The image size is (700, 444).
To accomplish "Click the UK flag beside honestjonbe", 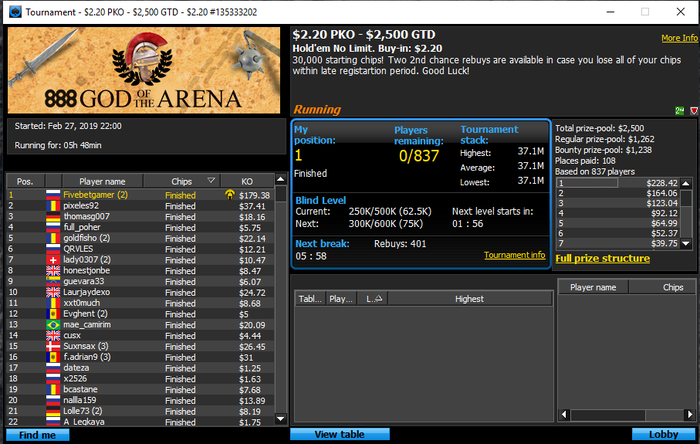I will [x=53, y=271].
